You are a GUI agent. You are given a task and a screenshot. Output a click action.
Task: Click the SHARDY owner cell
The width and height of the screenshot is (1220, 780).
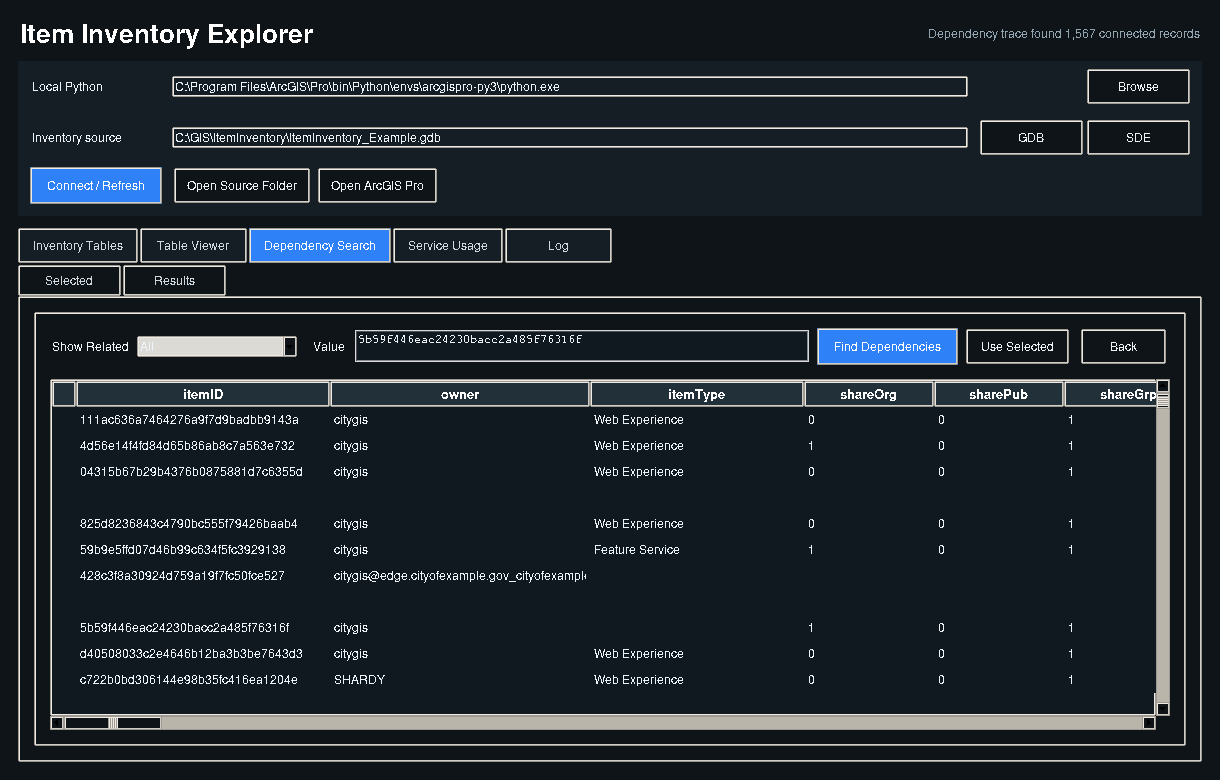[x=359, y=680]
